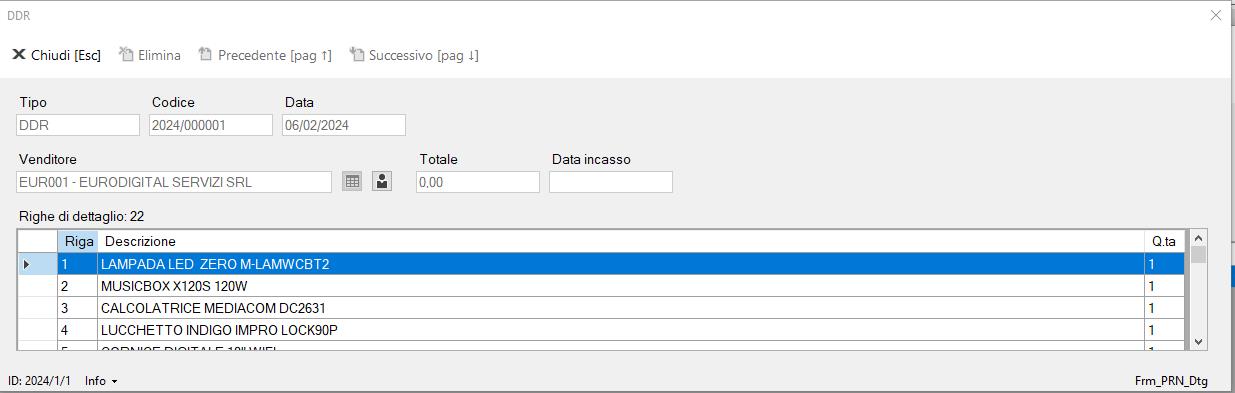Click the page icon beside Precedente
The width and height of the screenshot is (1235, 393).
coord(205,55)
